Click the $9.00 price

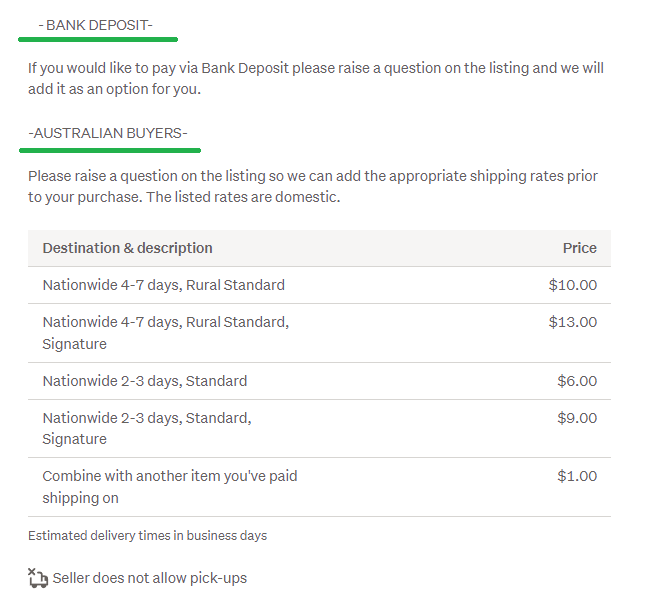click(576, 418)
